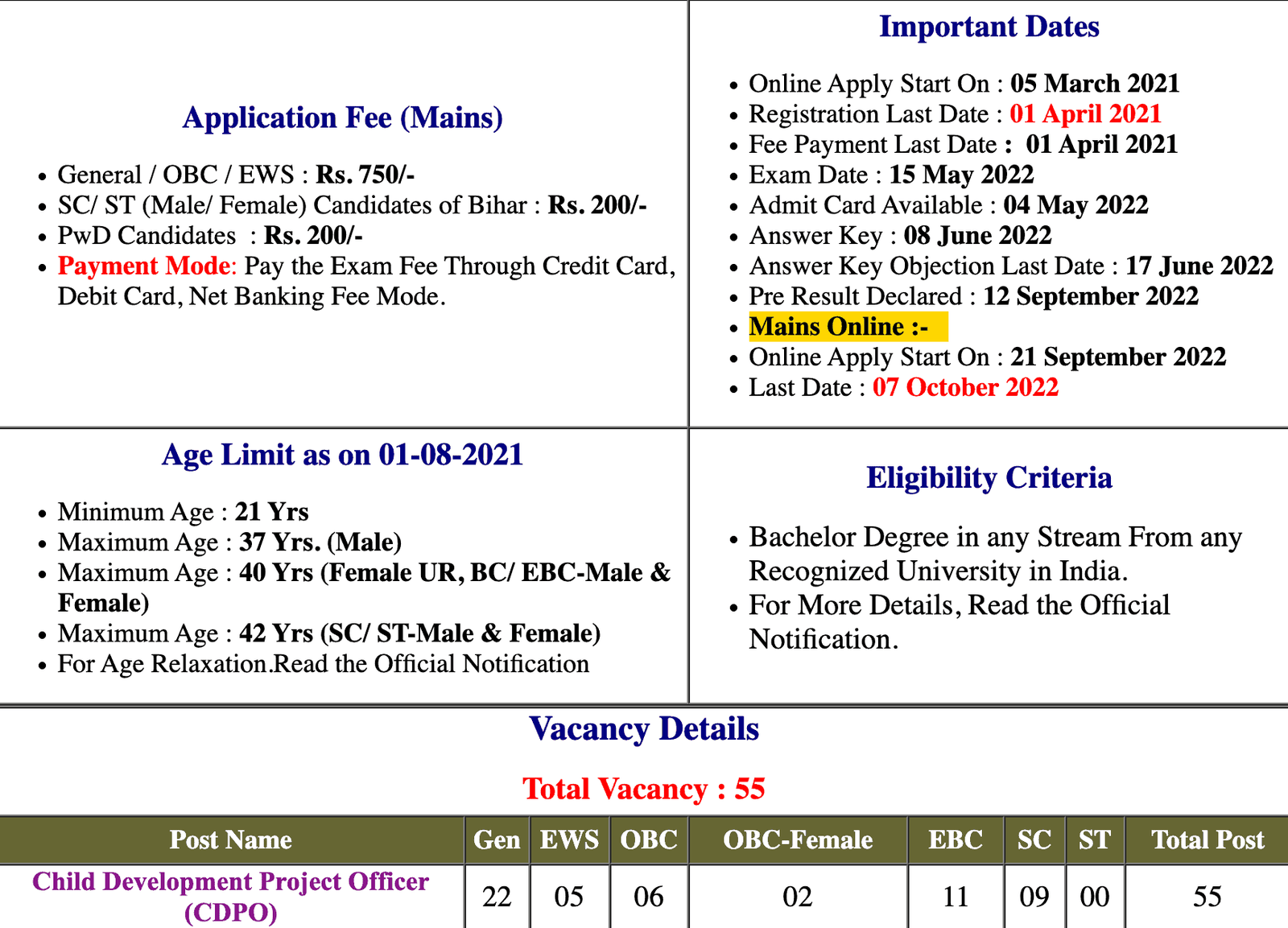This screenshot has height=928, width=1288.
Task: Click the Important Dates heading
Action: [x=989, y=27]
